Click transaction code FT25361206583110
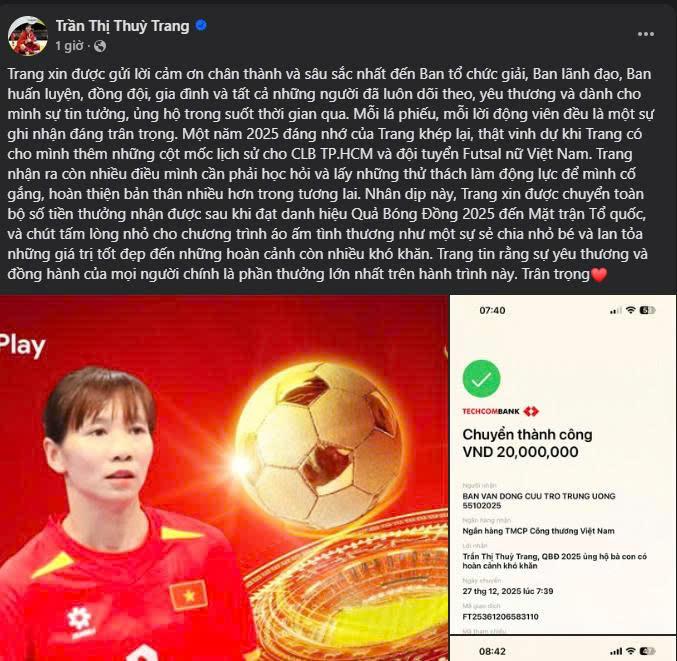Screen dimensions: 677x661 click(500, 617)
